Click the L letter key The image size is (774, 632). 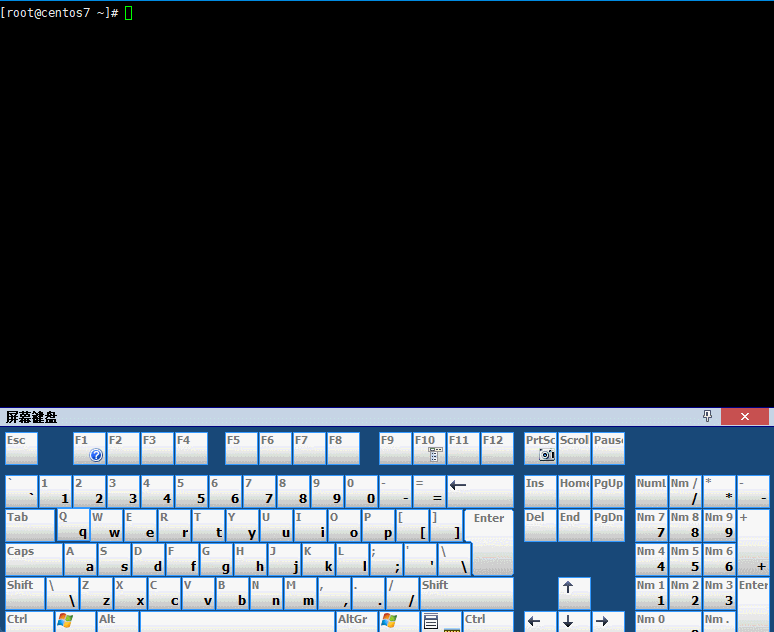pyautogui.click(x=352, y=559)
